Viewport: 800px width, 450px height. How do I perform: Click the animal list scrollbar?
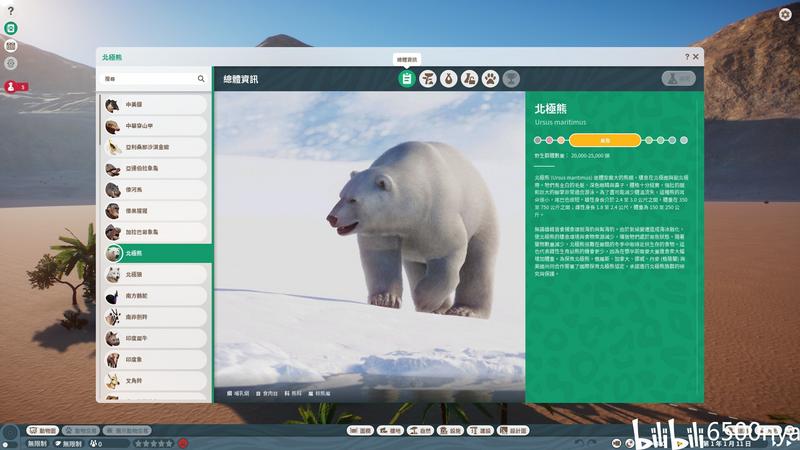[100, 120]
